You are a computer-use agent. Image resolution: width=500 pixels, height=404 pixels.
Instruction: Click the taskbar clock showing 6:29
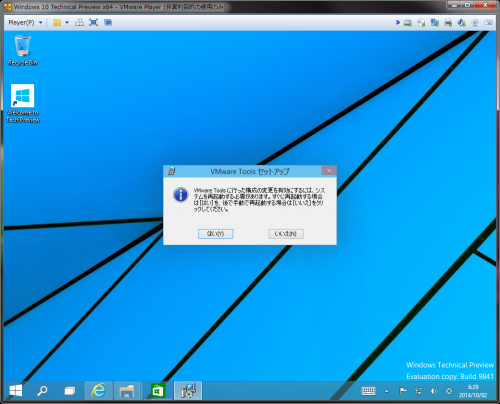[x=473, y=391]
